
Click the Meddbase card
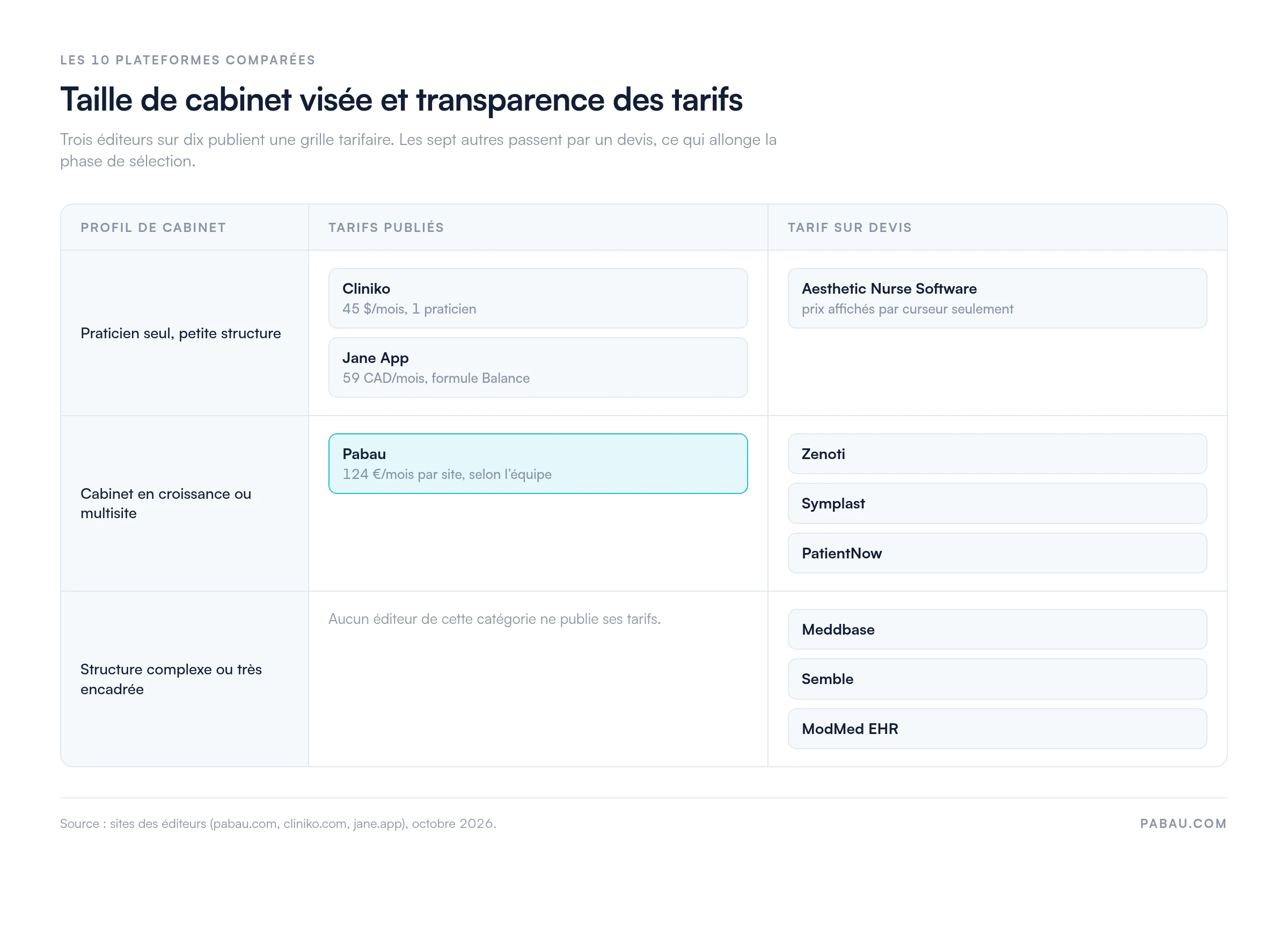click(x=997, y=629)
